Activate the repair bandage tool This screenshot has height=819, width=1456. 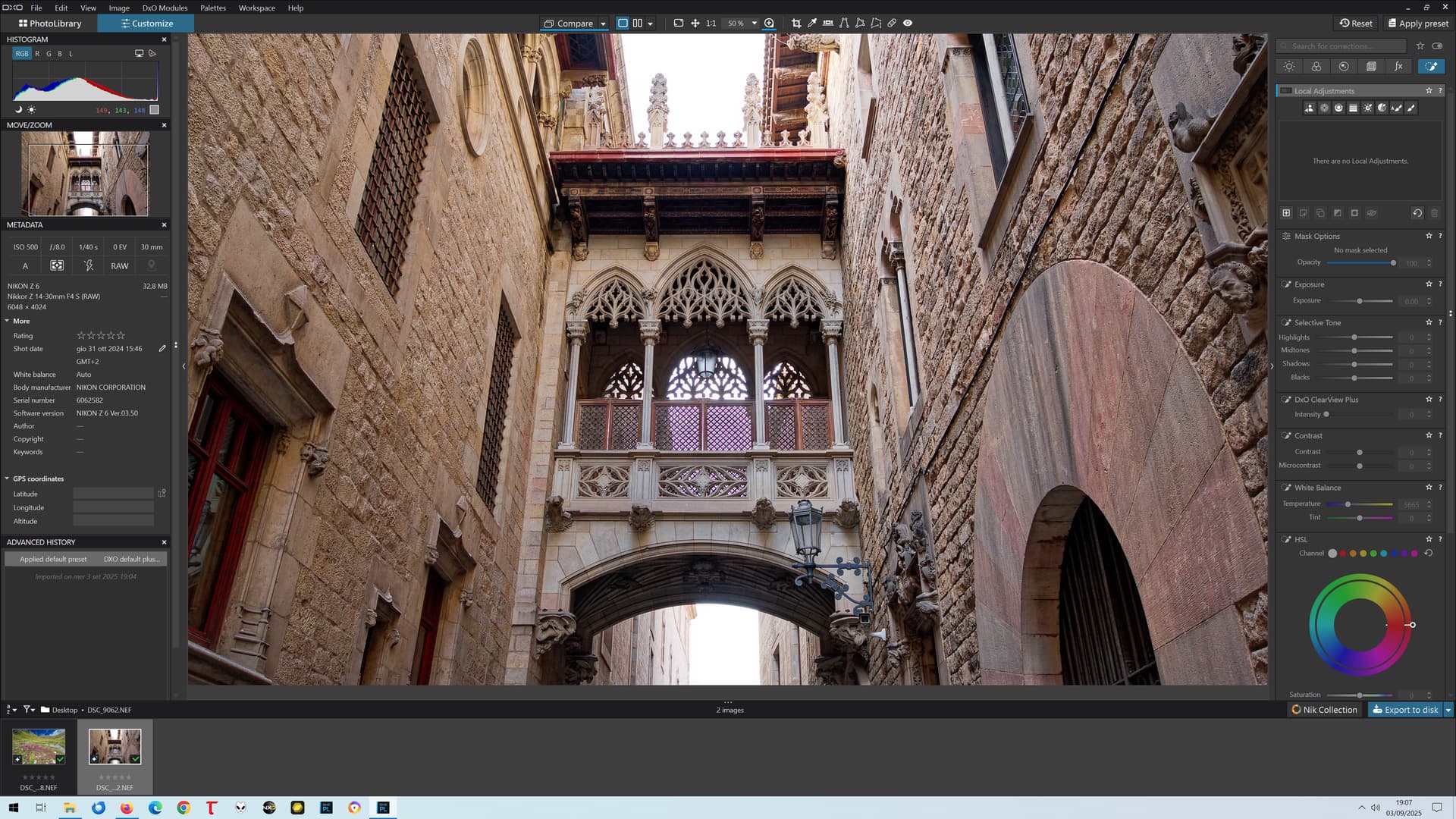(892, 24)
